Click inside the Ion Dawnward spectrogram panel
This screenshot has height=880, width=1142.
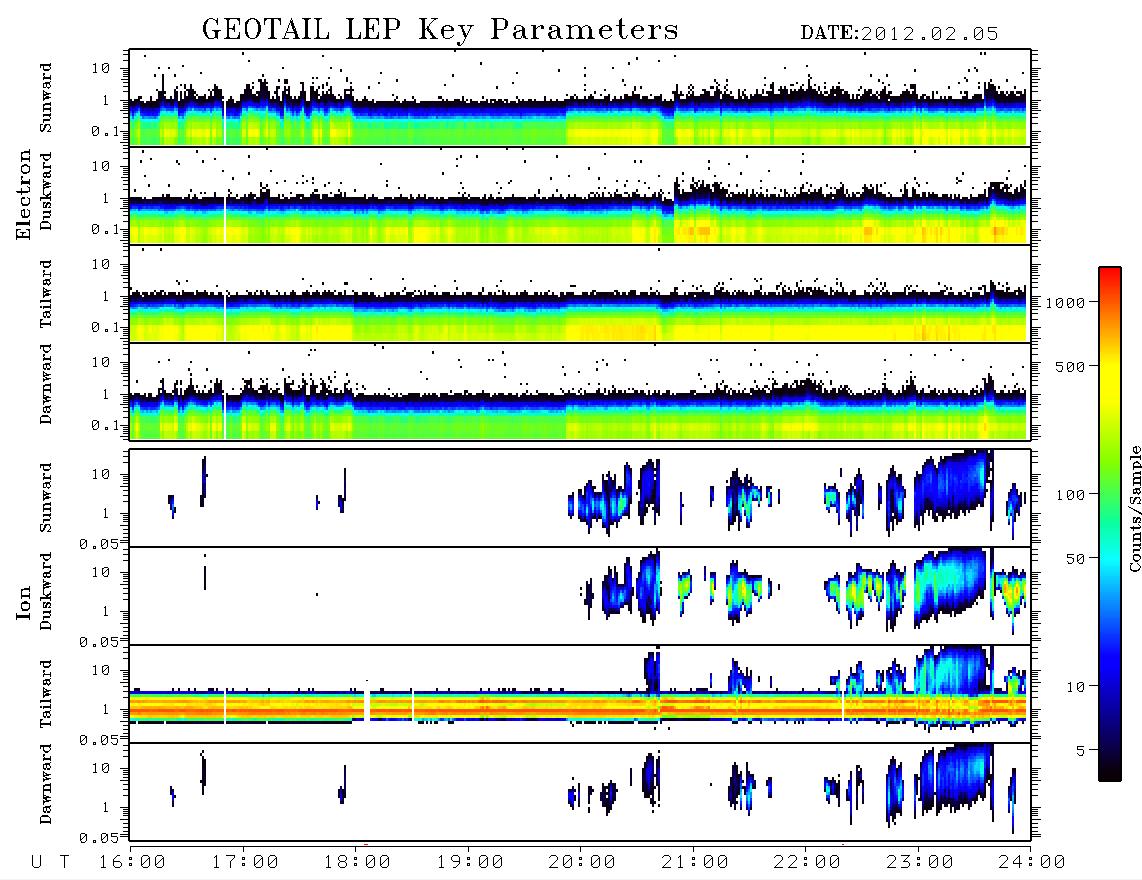coord(580,792)
